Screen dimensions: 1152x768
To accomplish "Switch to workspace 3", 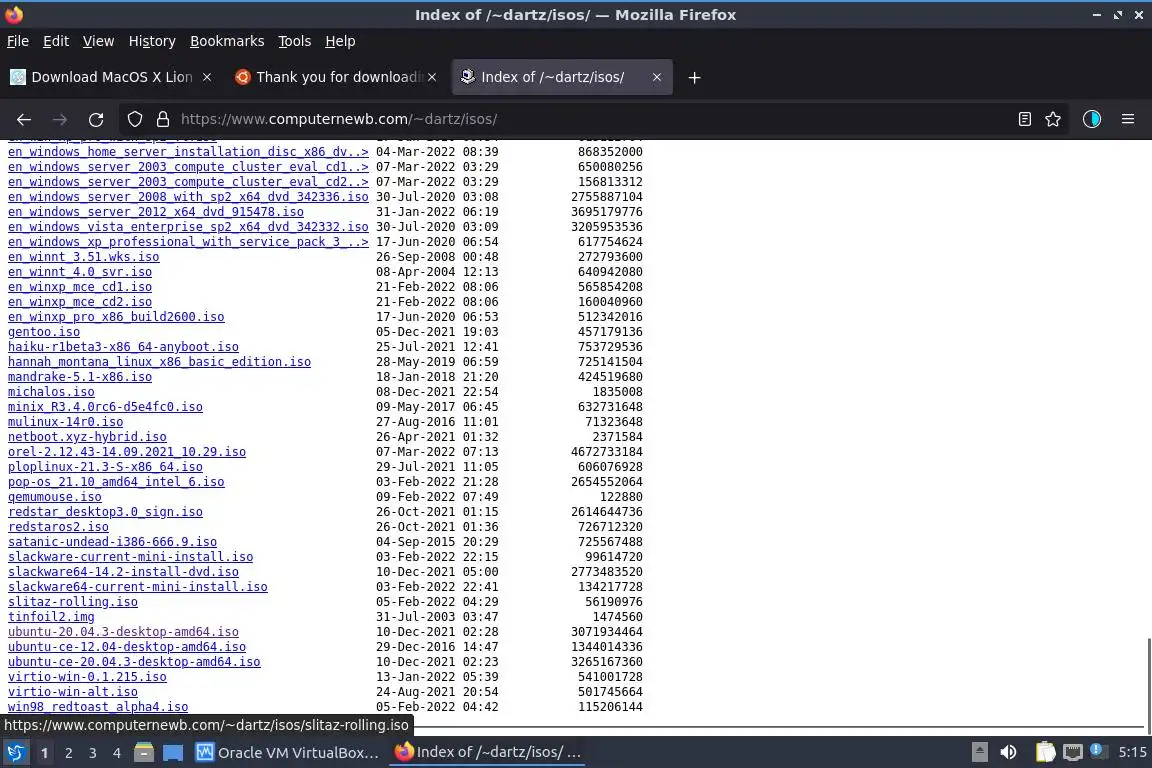I will (93, 753).
